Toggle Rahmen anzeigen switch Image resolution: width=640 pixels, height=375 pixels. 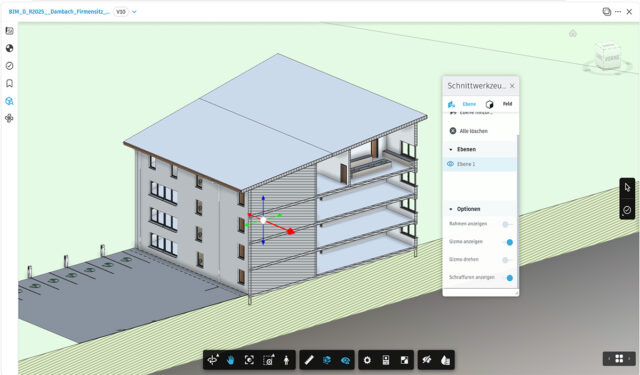click(x=507, y=224)
